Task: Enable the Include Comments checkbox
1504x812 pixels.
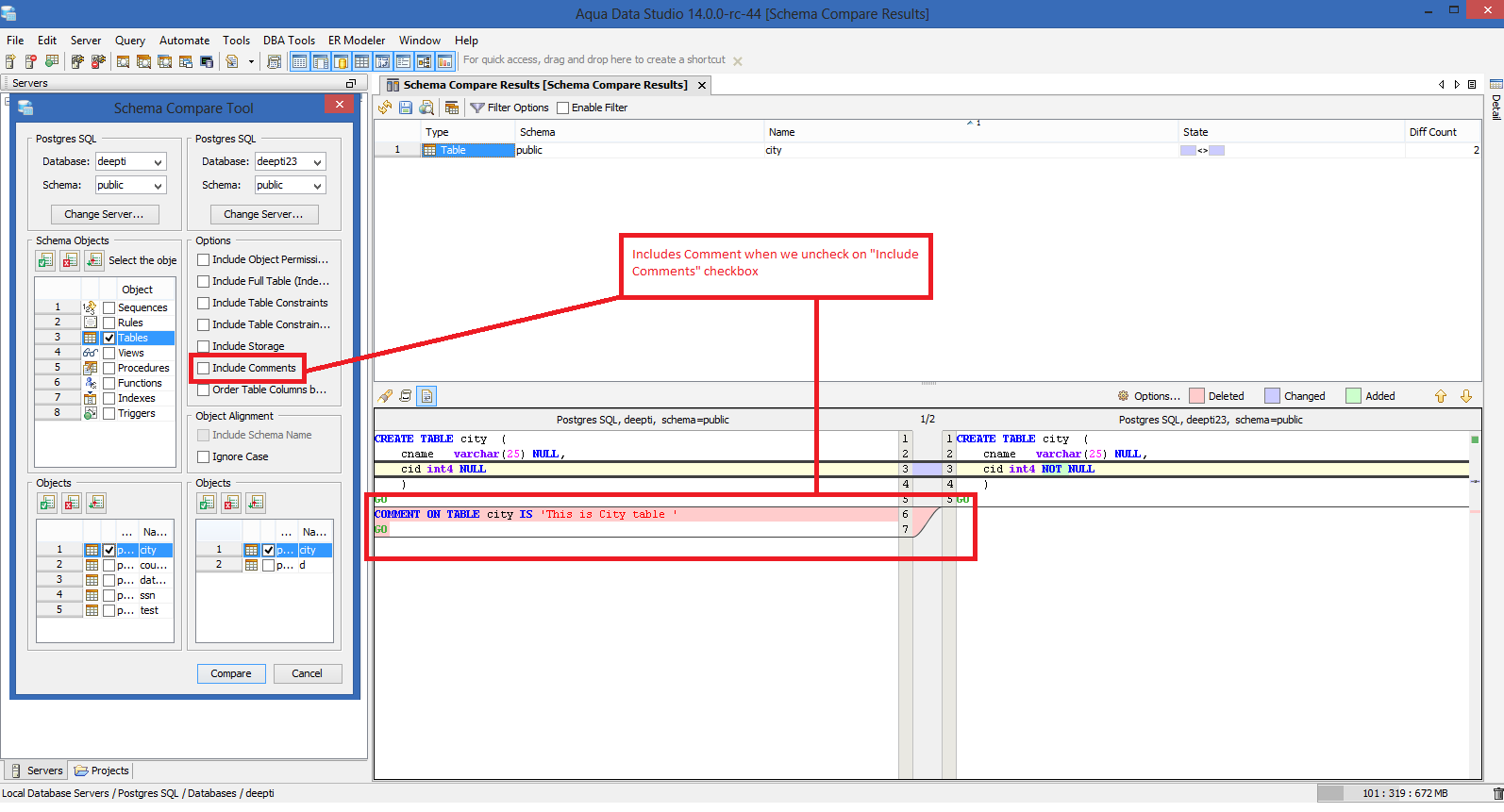Action: [x=204, y=368]
